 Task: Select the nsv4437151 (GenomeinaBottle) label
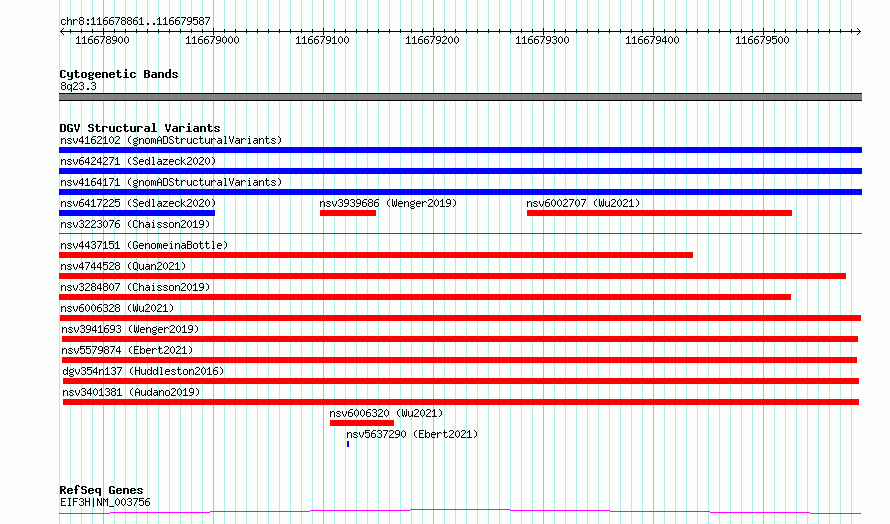(x=144, y=245)
